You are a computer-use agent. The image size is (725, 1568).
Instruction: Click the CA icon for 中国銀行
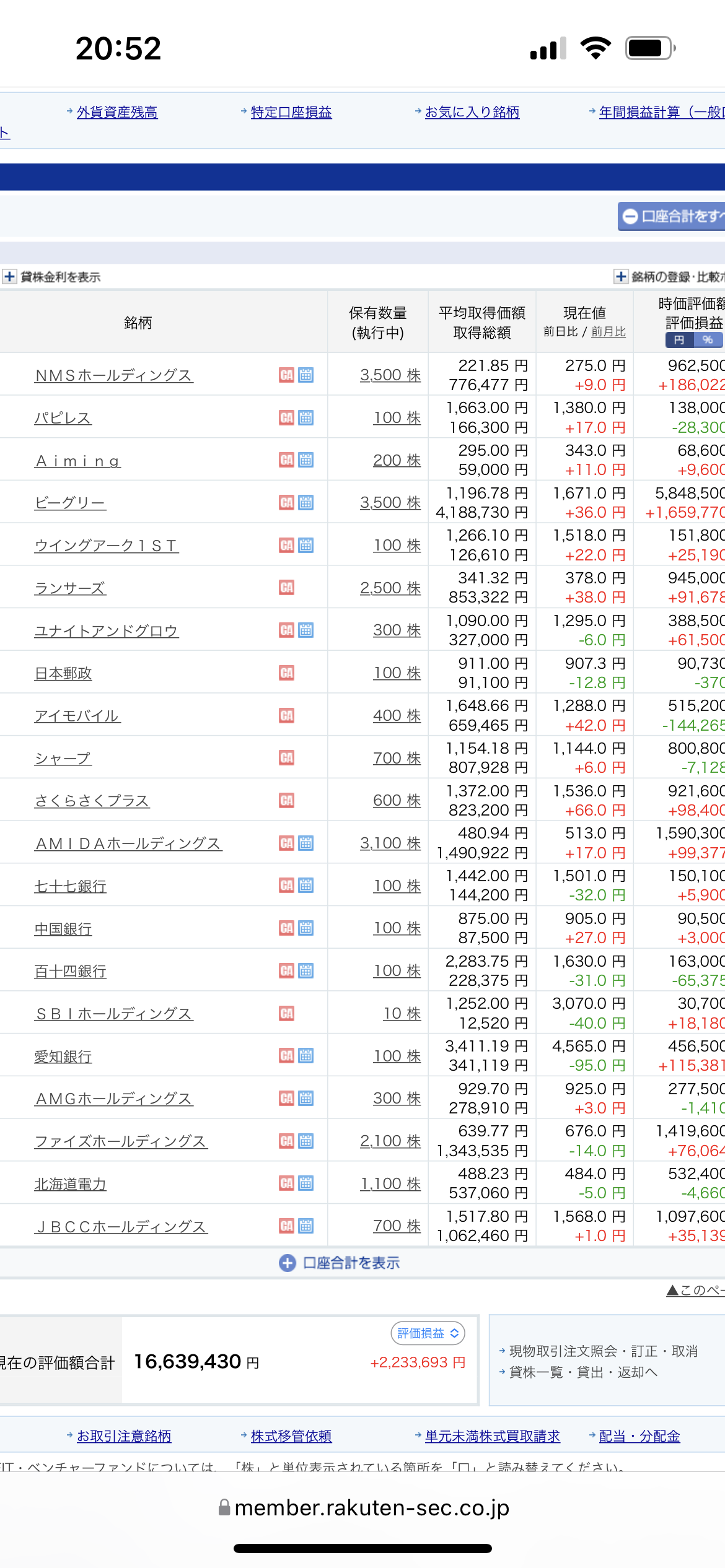click(x=286, y=928)
